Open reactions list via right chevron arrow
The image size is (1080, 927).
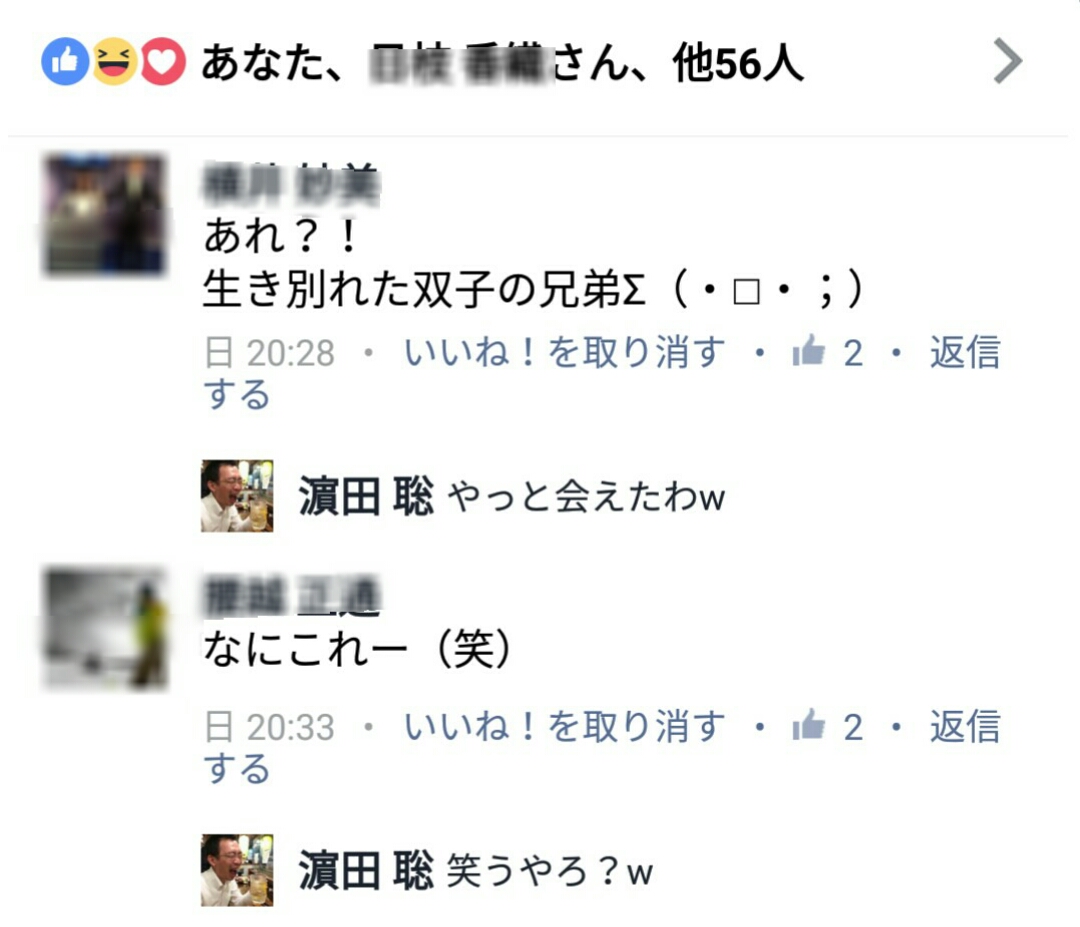[x=1008, y=61]
